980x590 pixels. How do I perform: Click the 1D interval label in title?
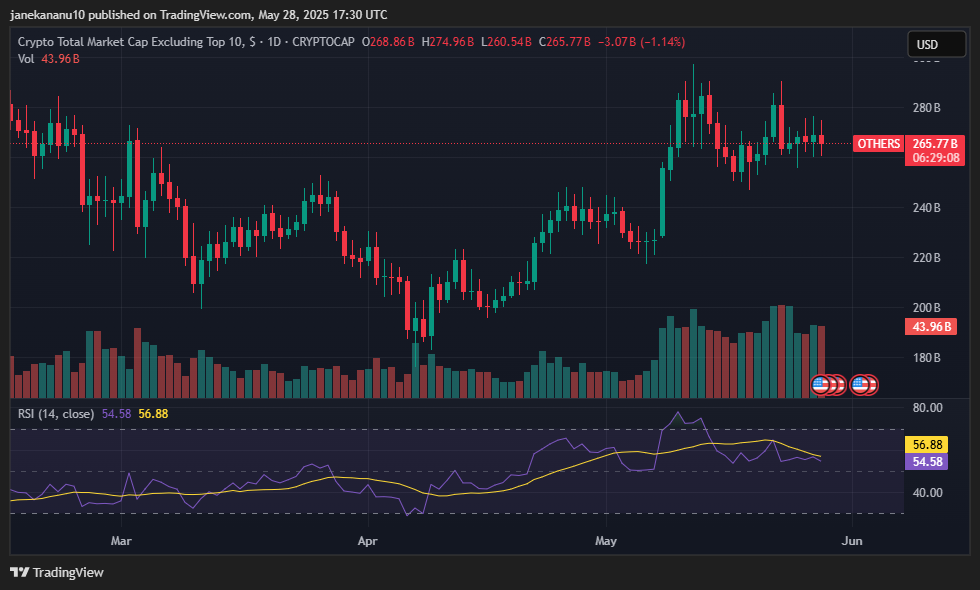tap(274, 42)
